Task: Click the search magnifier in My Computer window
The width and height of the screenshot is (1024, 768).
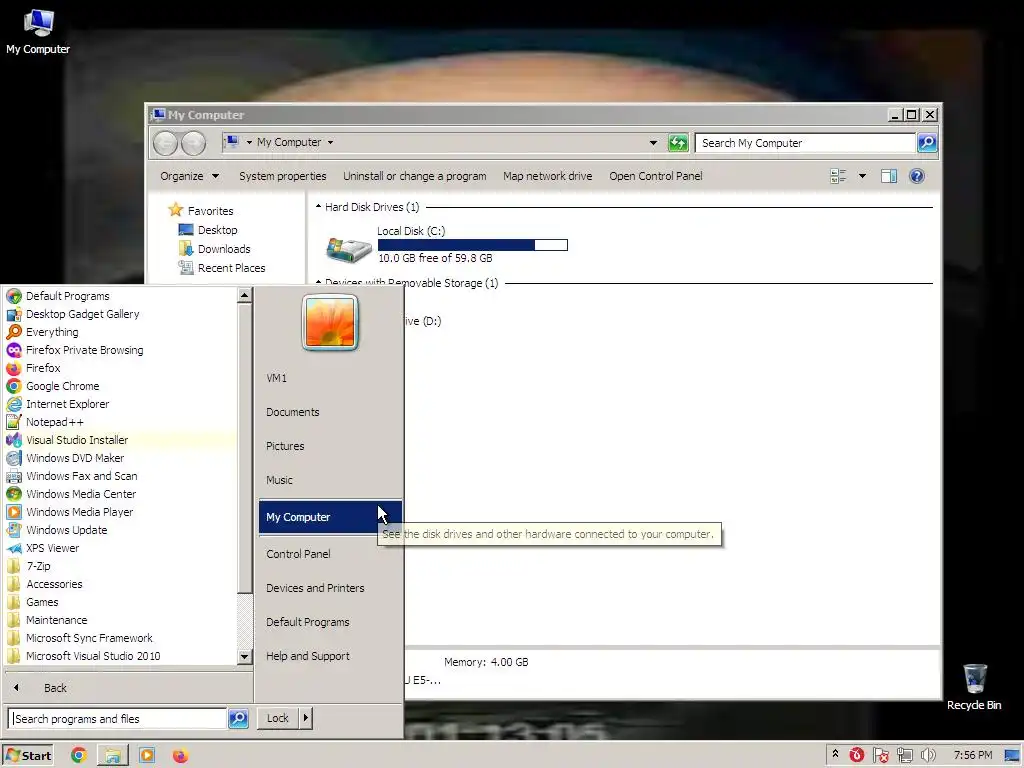Action: [x=927, y=142]
